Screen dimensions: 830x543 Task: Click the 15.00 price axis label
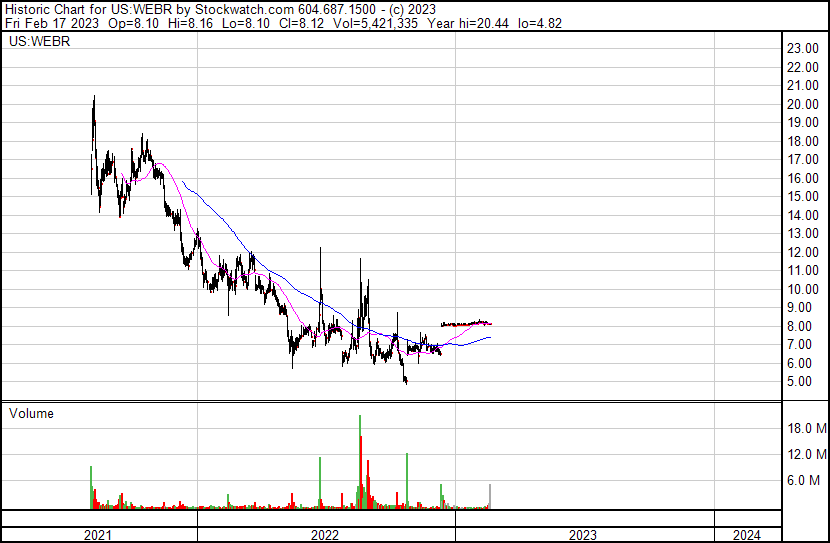[803, 197]
